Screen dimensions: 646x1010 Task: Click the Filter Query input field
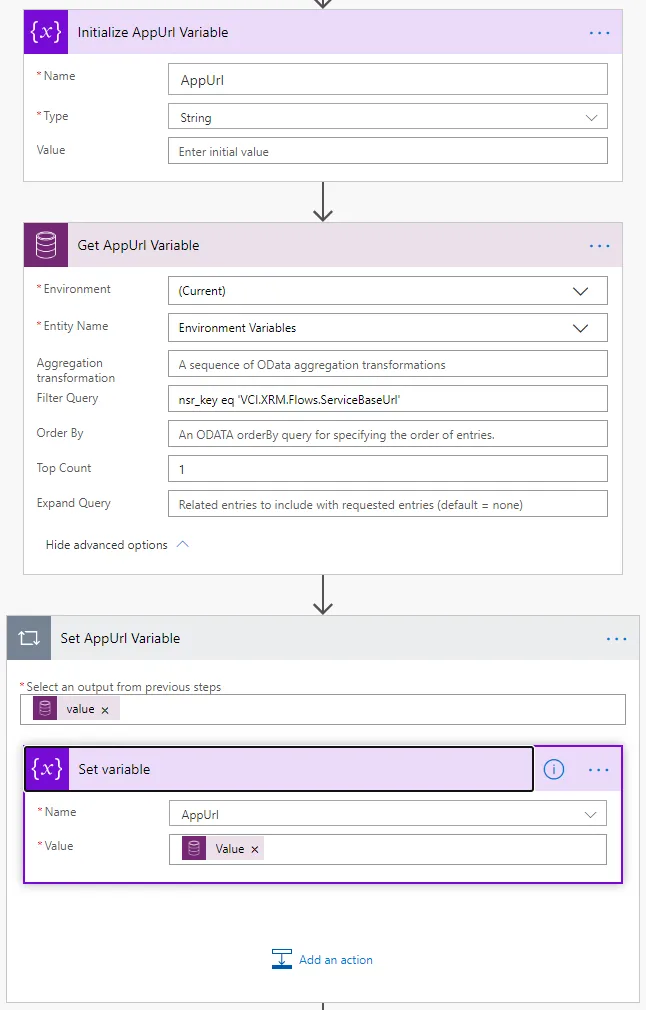coord(387,399)
